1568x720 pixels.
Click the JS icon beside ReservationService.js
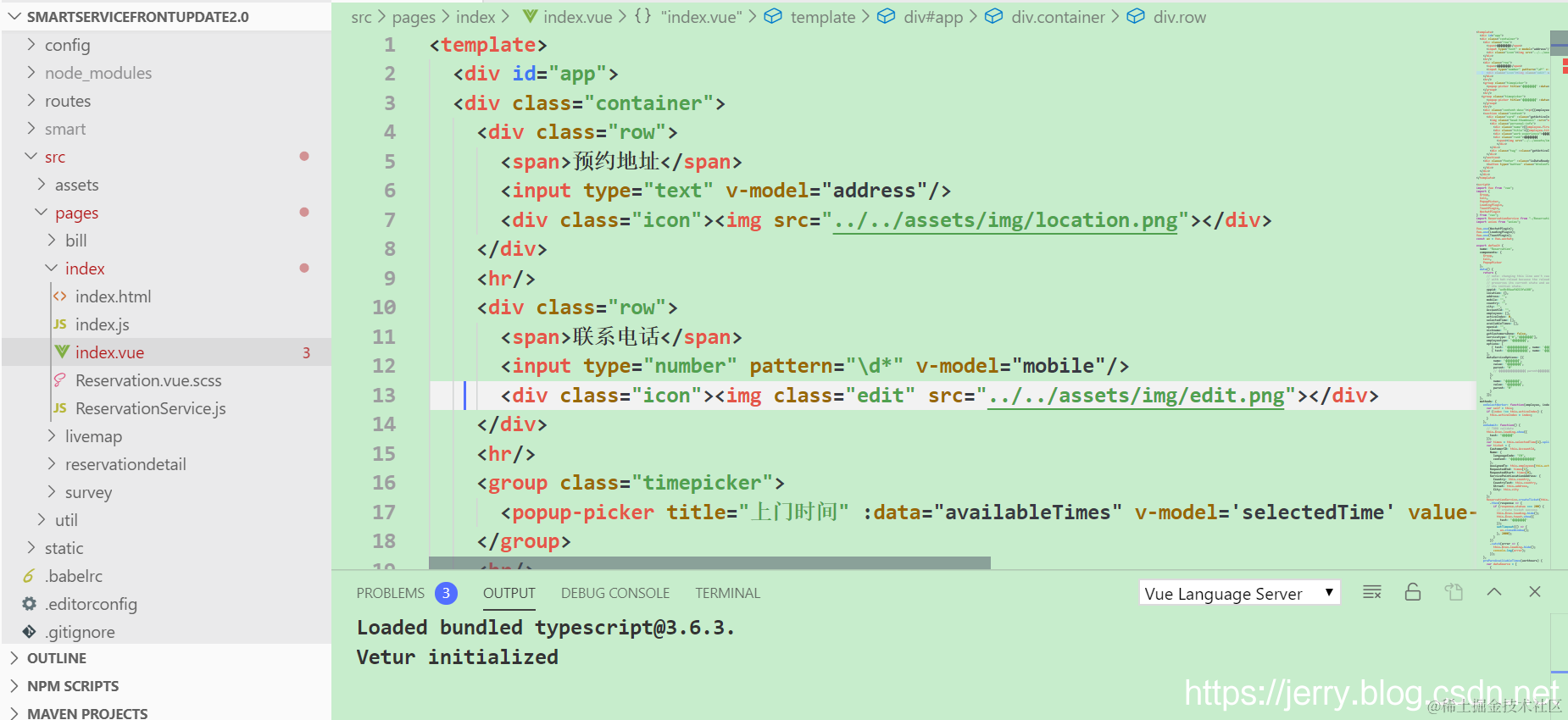coord(59,408)
